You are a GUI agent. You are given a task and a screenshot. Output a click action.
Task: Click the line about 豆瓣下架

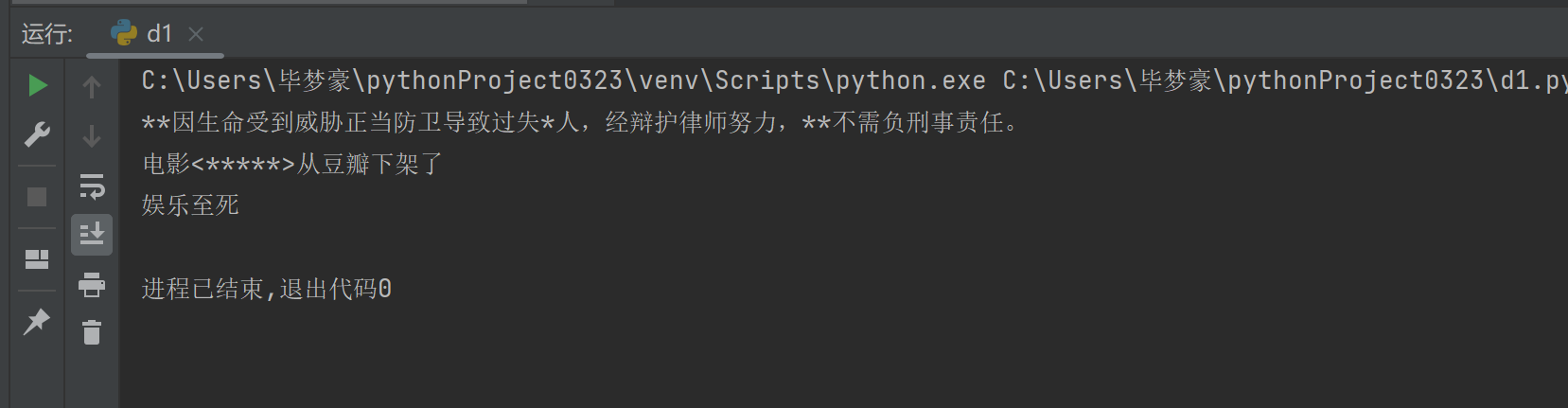[x=291, y=165]
